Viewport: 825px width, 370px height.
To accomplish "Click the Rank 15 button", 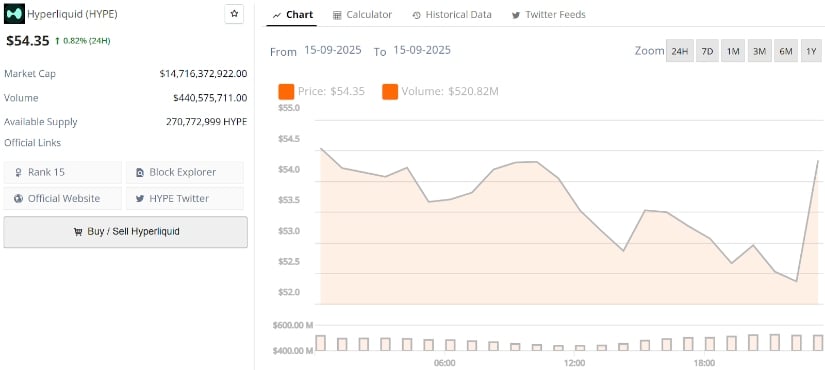I will [x=63, y=172].
